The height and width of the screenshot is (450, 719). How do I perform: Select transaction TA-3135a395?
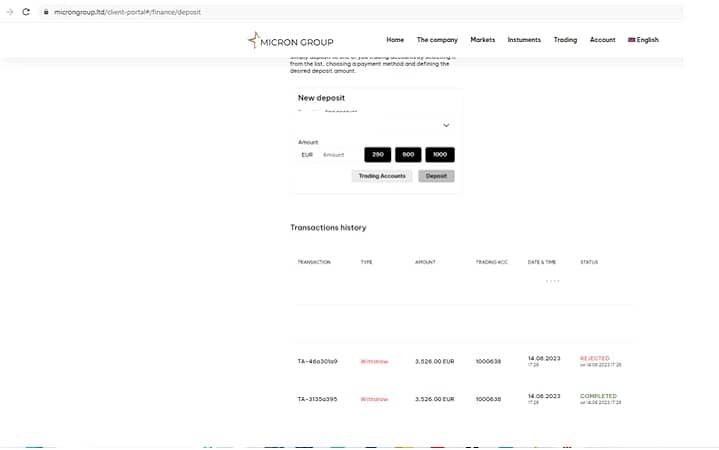click(x=317, y=399)
